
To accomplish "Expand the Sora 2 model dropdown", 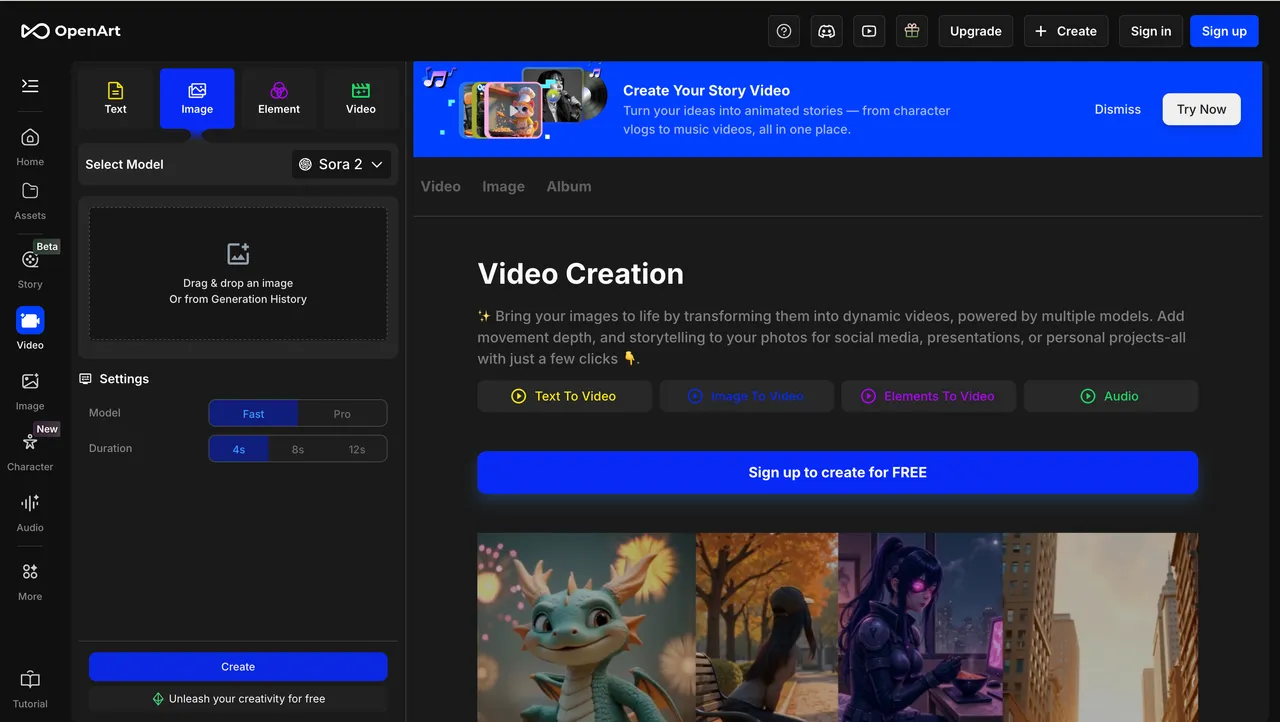I will tap(341, 165).
